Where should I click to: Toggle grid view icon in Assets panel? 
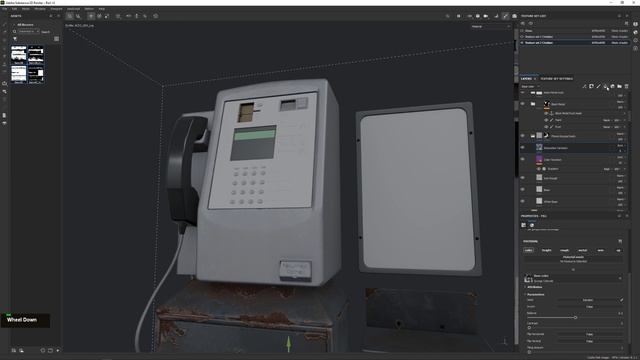tap(56, 39)
